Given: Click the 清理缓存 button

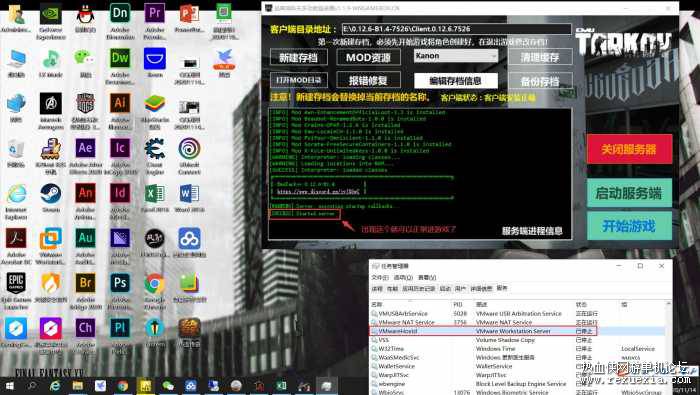Looking at the screenshot, I should pyautogui.click(x=540, y=57).
